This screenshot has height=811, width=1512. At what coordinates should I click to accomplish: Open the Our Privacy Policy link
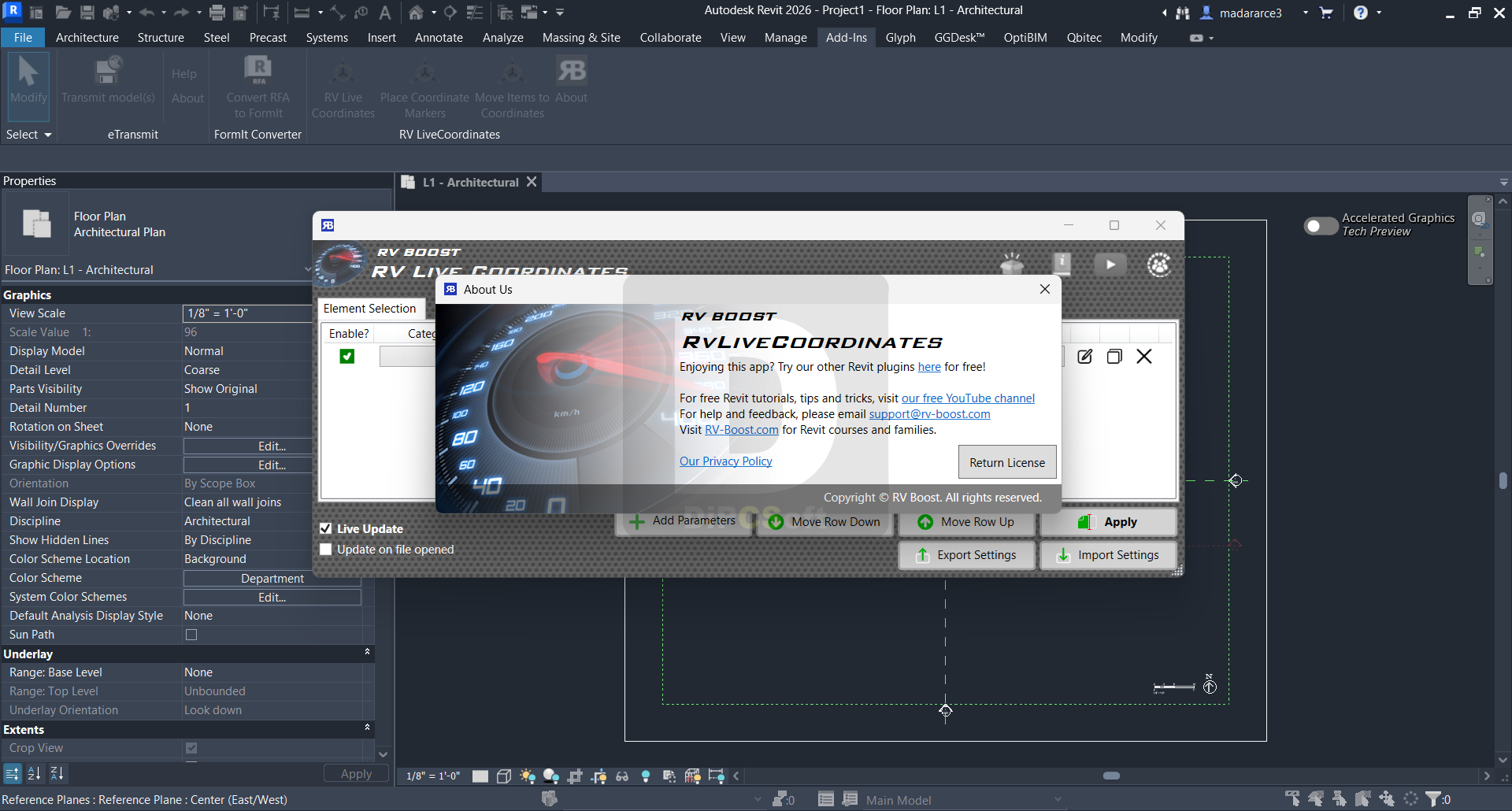pos(726,461)
